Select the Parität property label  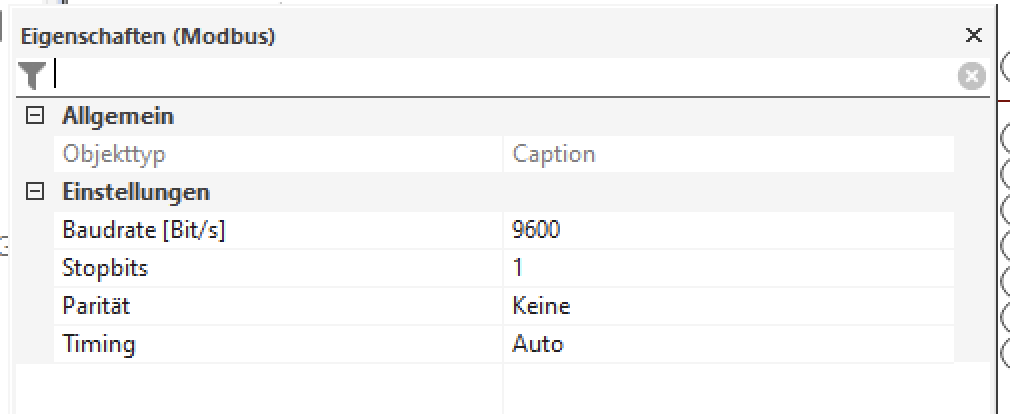96,306
